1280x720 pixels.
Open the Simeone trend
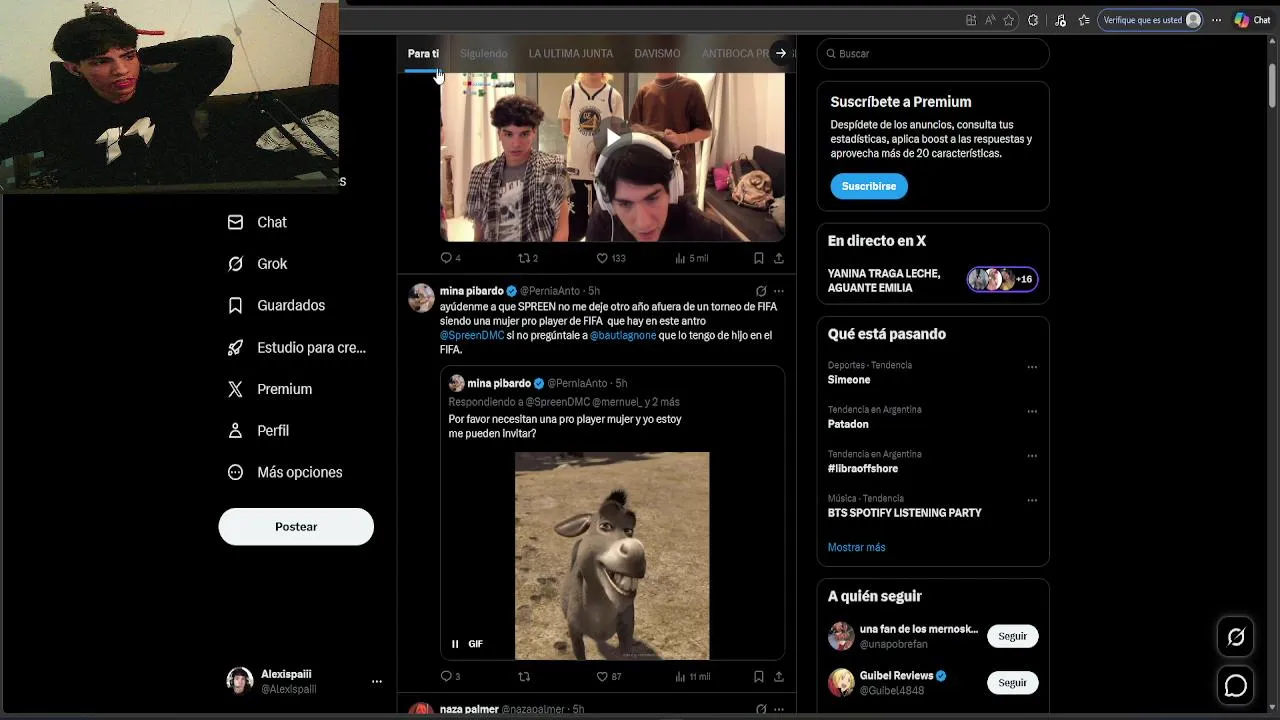(849, 380)
